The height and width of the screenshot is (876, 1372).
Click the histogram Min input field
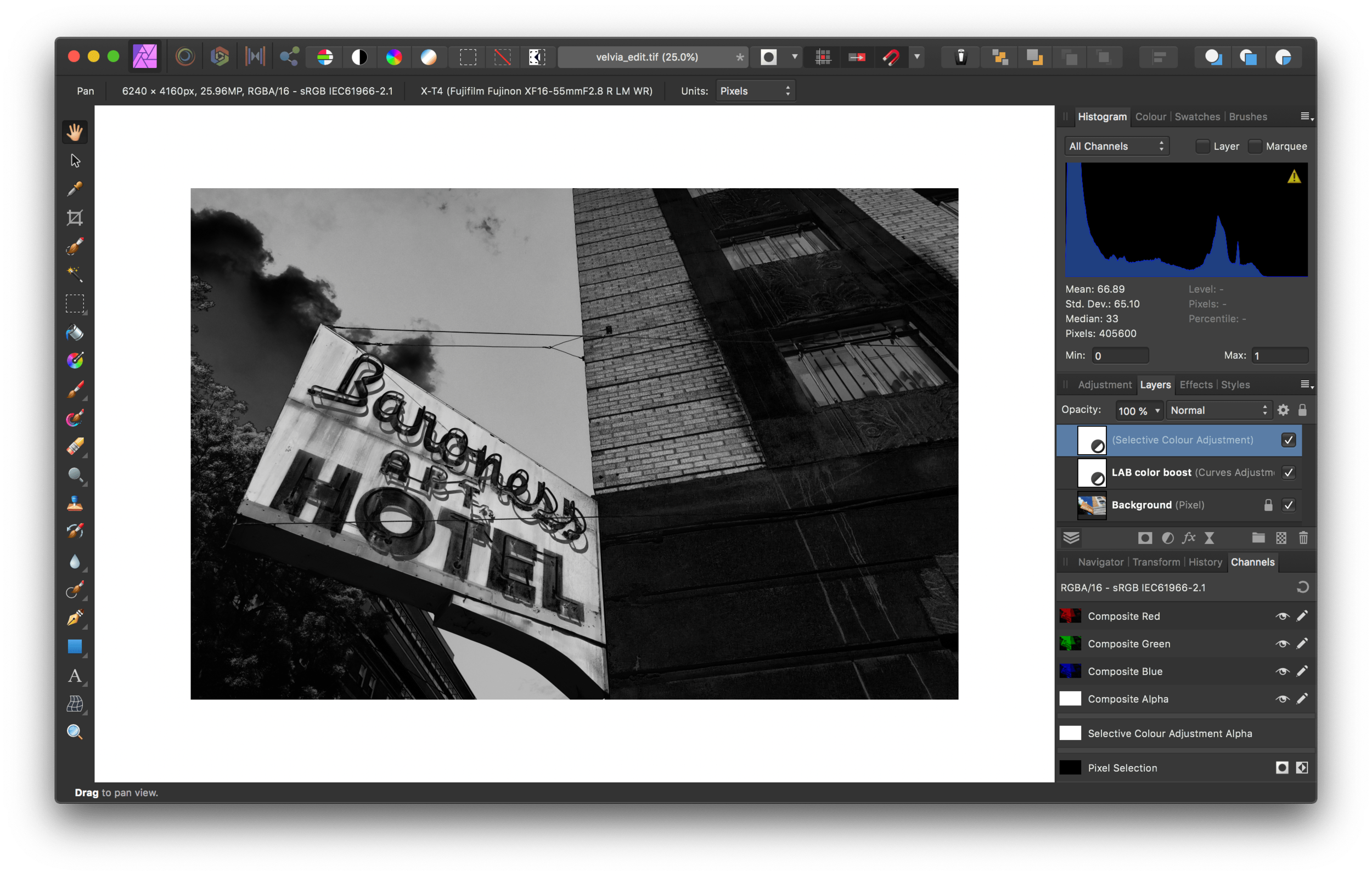(x=1120, y=356)
